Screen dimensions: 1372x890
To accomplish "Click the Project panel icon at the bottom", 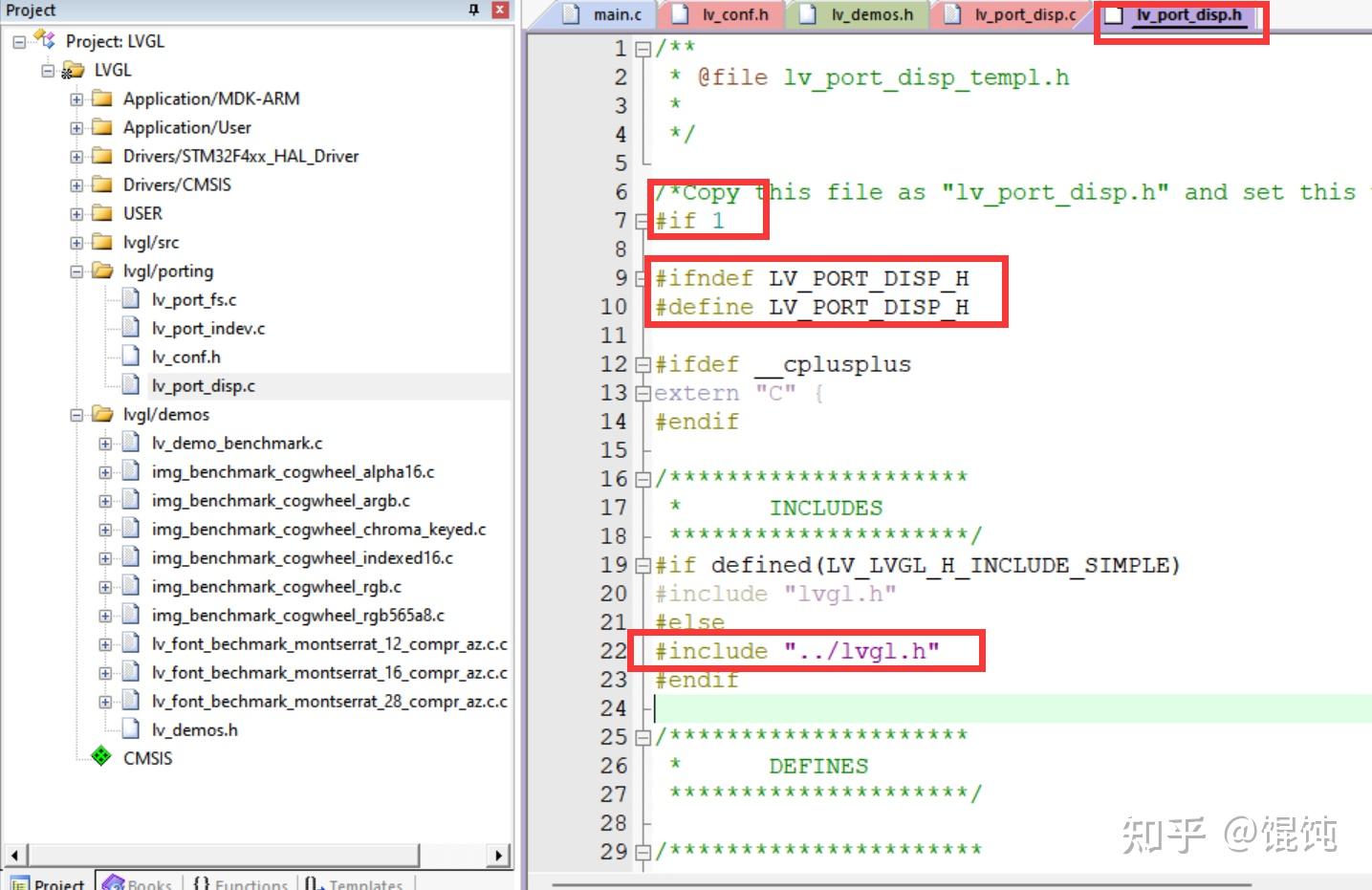I will pos(18,881).
